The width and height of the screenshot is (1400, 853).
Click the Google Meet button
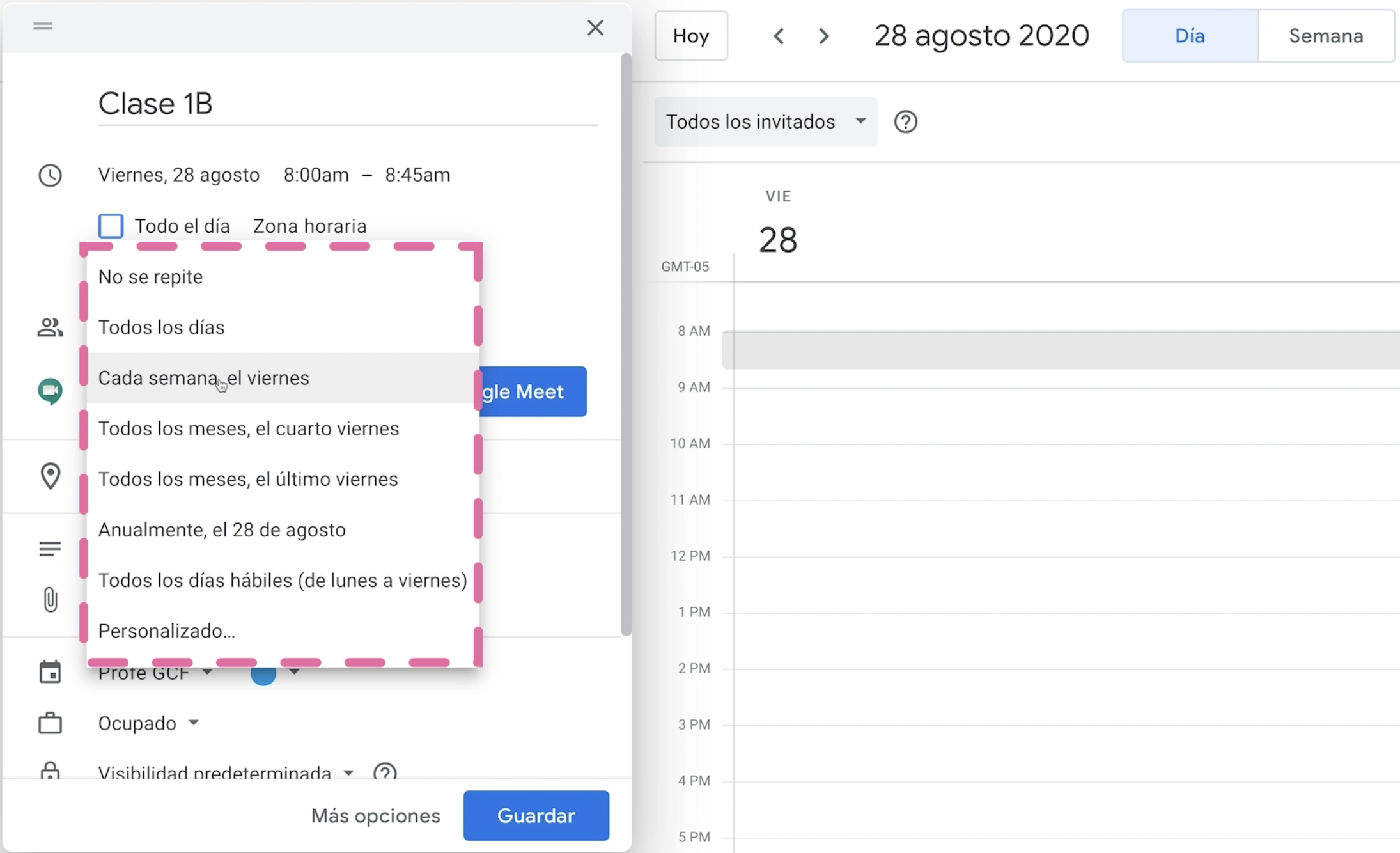(x=533, y=391)
